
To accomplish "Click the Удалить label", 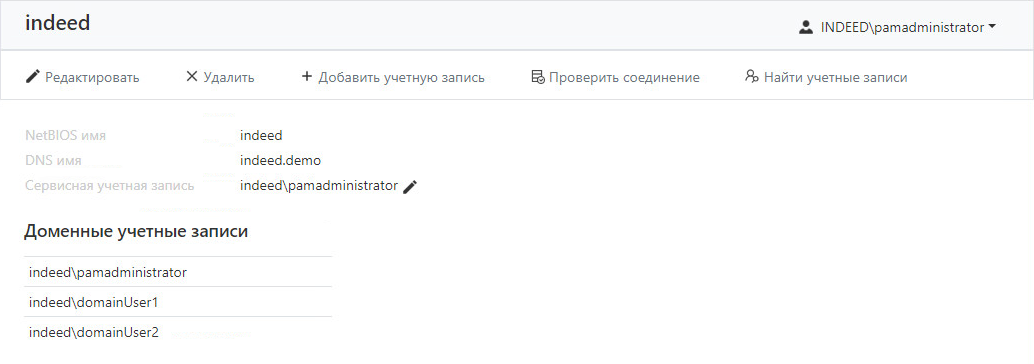I will pos(229,78).
